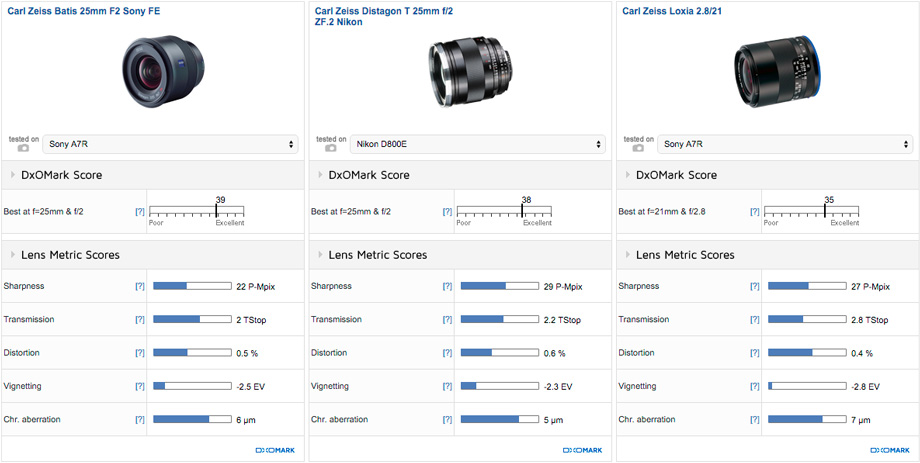Collapse the Loxia Lens Metric Scores section

(685, 255)
